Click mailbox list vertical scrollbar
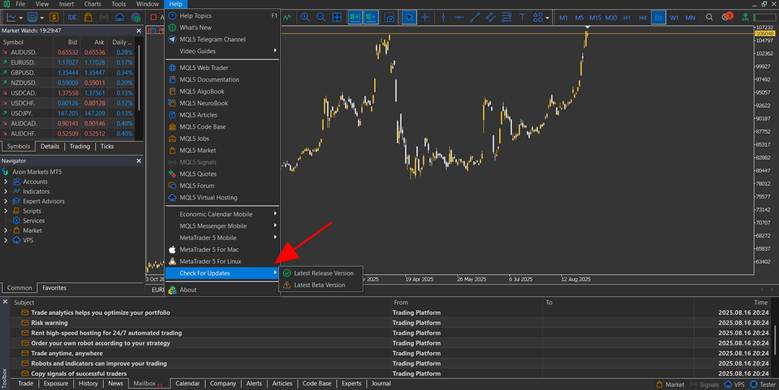The height and width of the screenshot is (390, 779). pos(775,340)
